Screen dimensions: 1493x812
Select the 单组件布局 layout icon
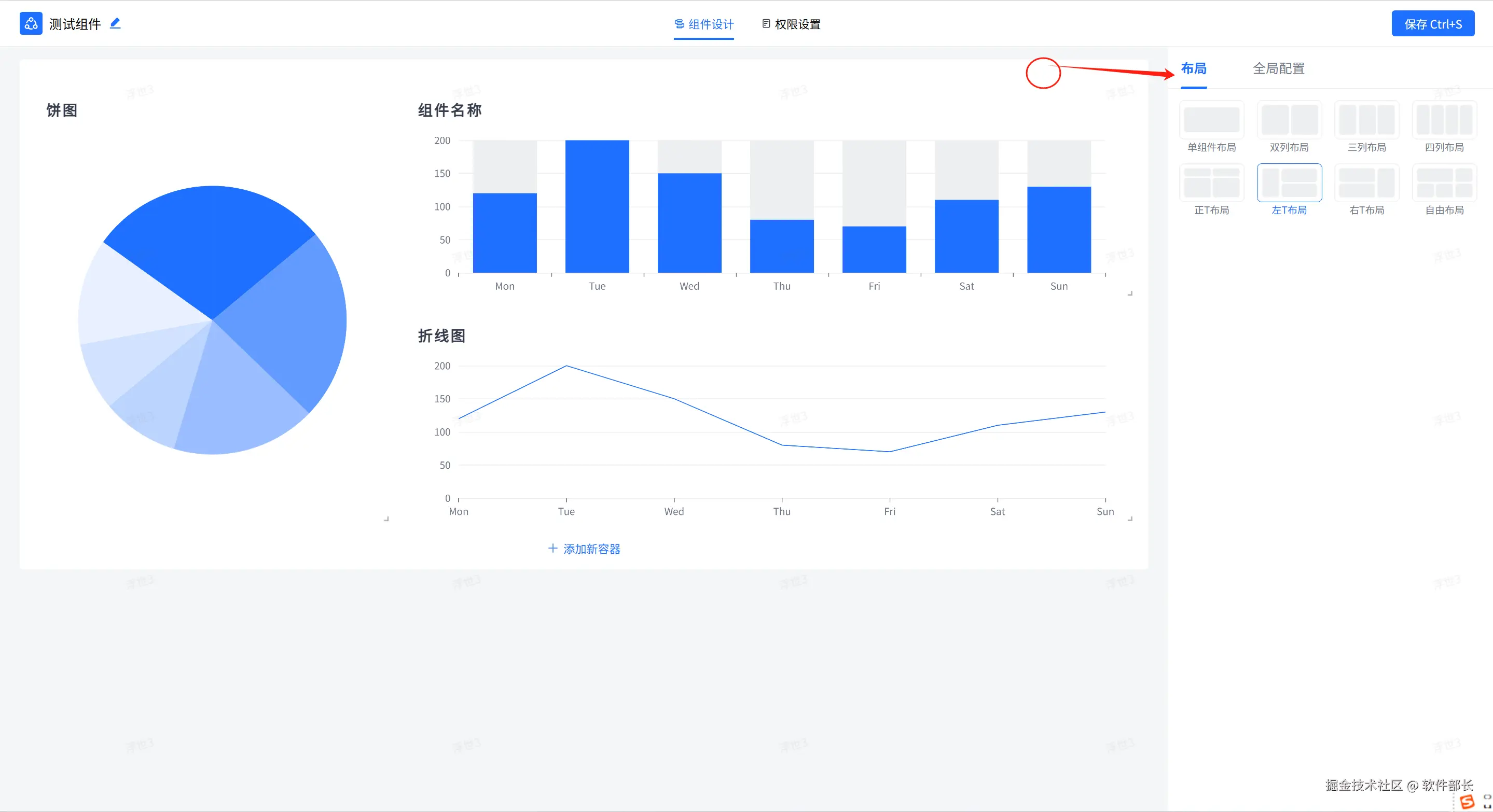pos(1211,120)
